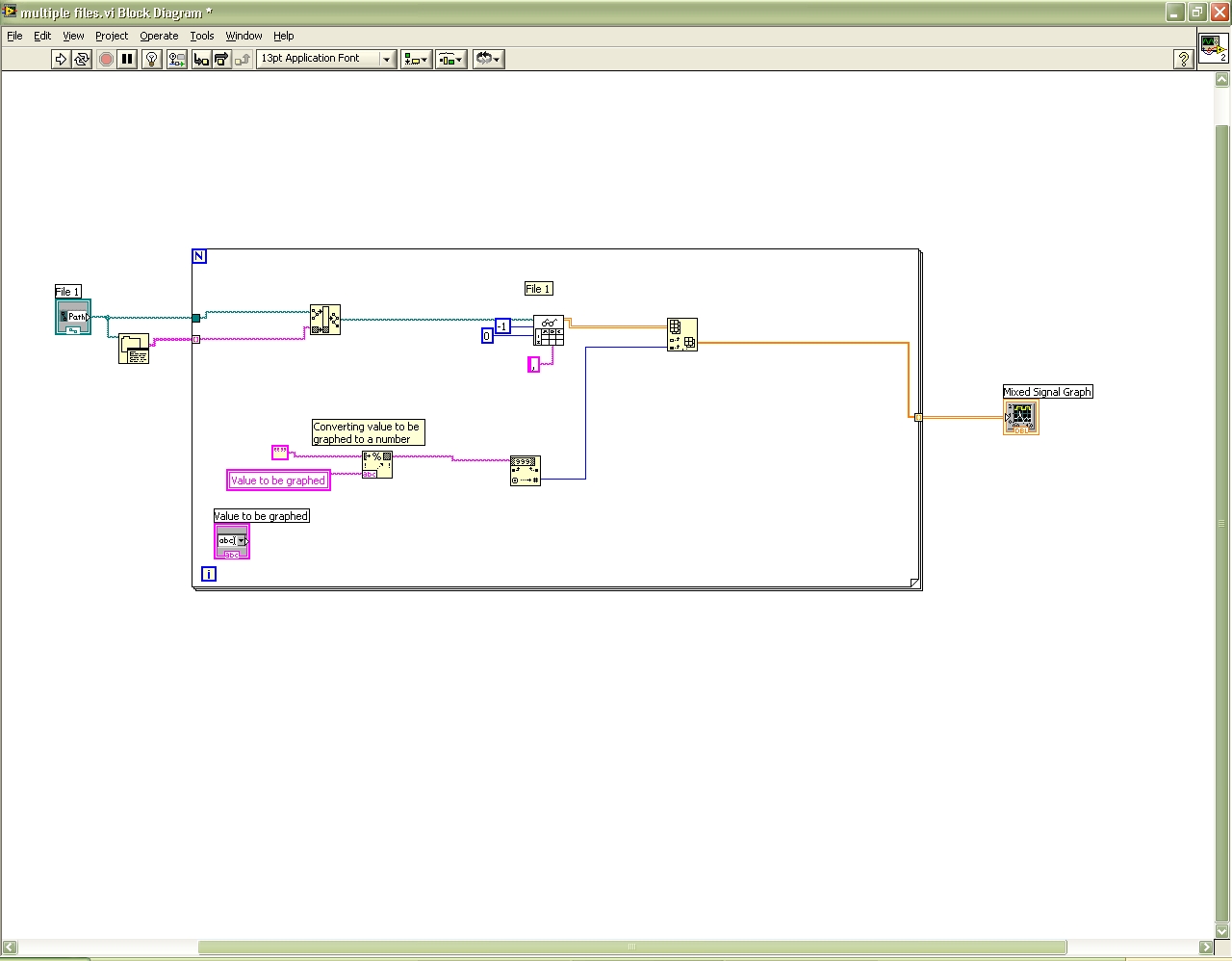Toggle Retain Wire Values button
The height and width of the screenshot is (961, 1232).
(x=176, y=59)
